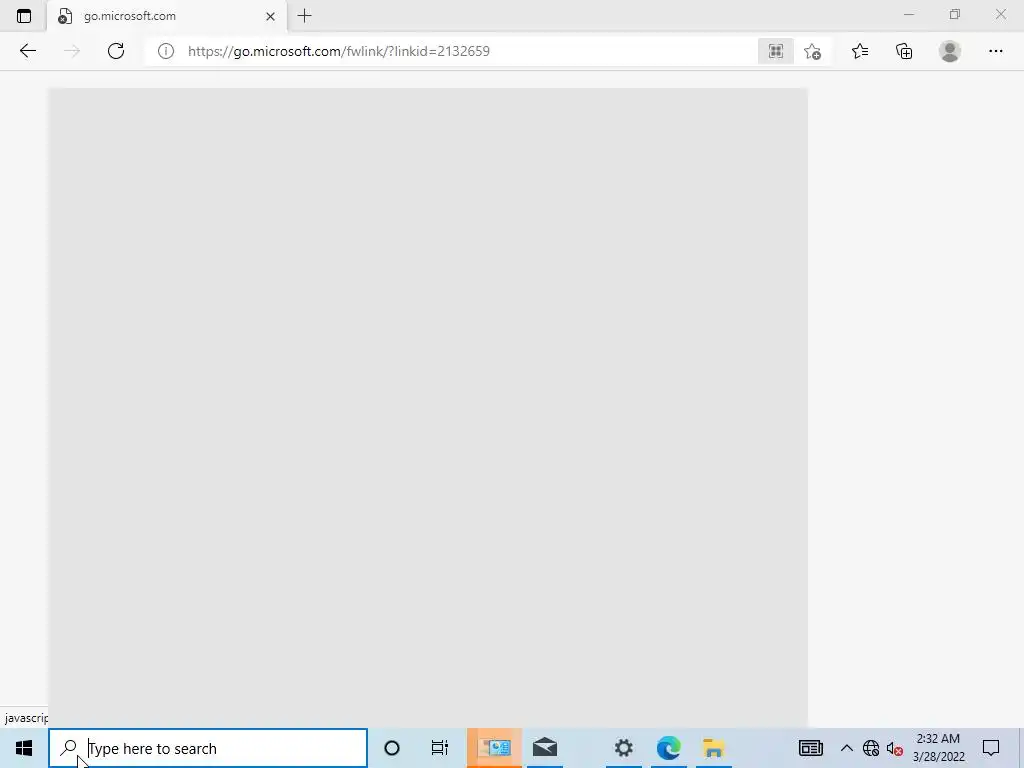Image resolution: width=1024 pixels, height=768 pixels.
Task: Open Settings and more ellipsis menu
Action: (995, 51)
